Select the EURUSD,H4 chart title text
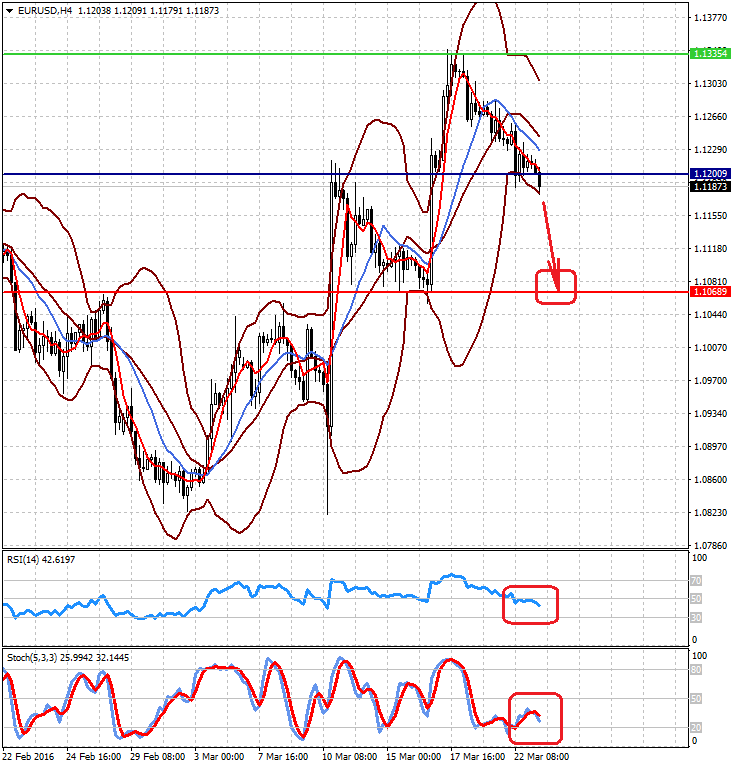Viewport: 731px width, 768px height. (x=45, y=10)
